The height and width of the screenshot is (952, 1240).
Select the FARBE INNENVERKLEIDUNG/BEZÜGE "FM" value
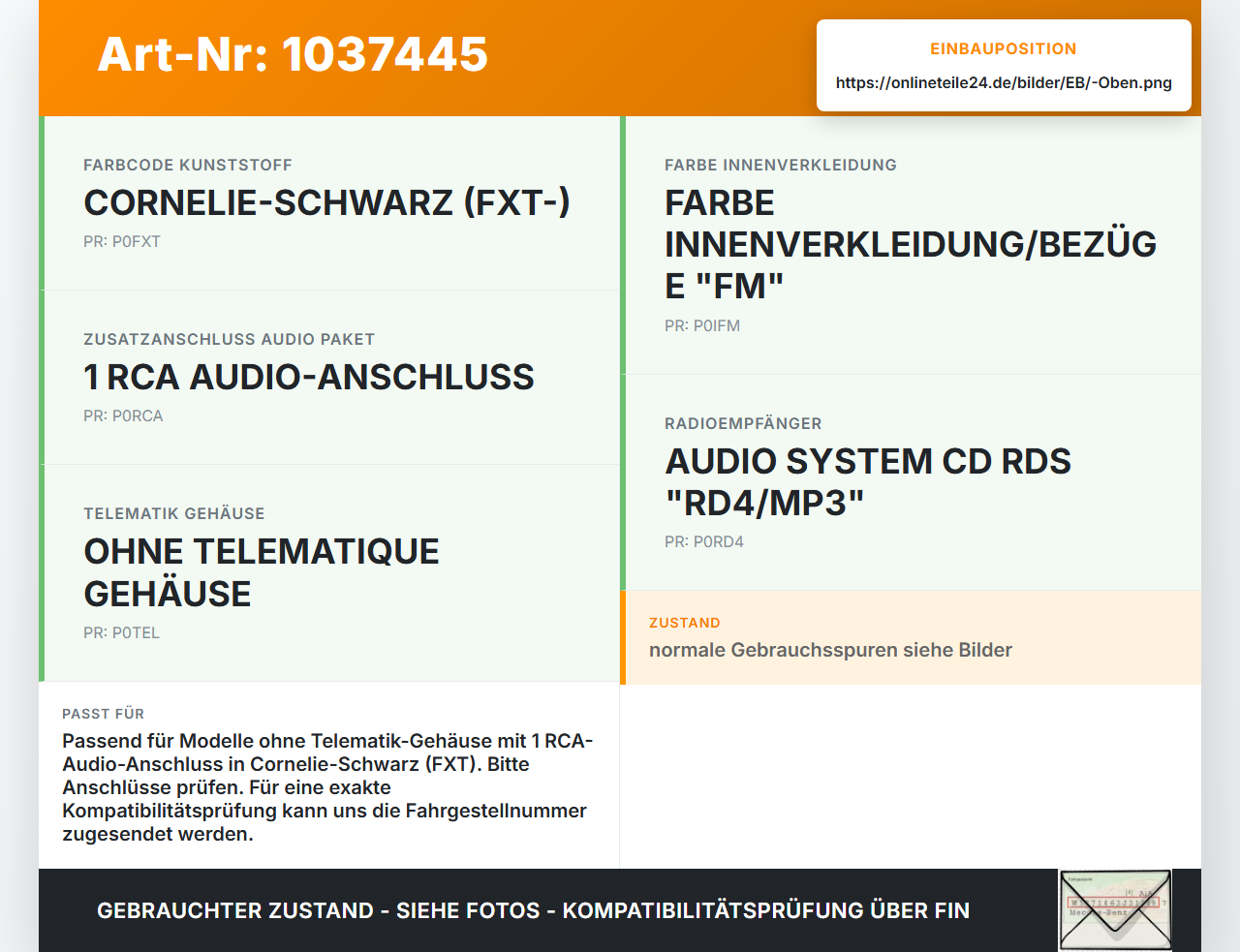tap(911, 244)
